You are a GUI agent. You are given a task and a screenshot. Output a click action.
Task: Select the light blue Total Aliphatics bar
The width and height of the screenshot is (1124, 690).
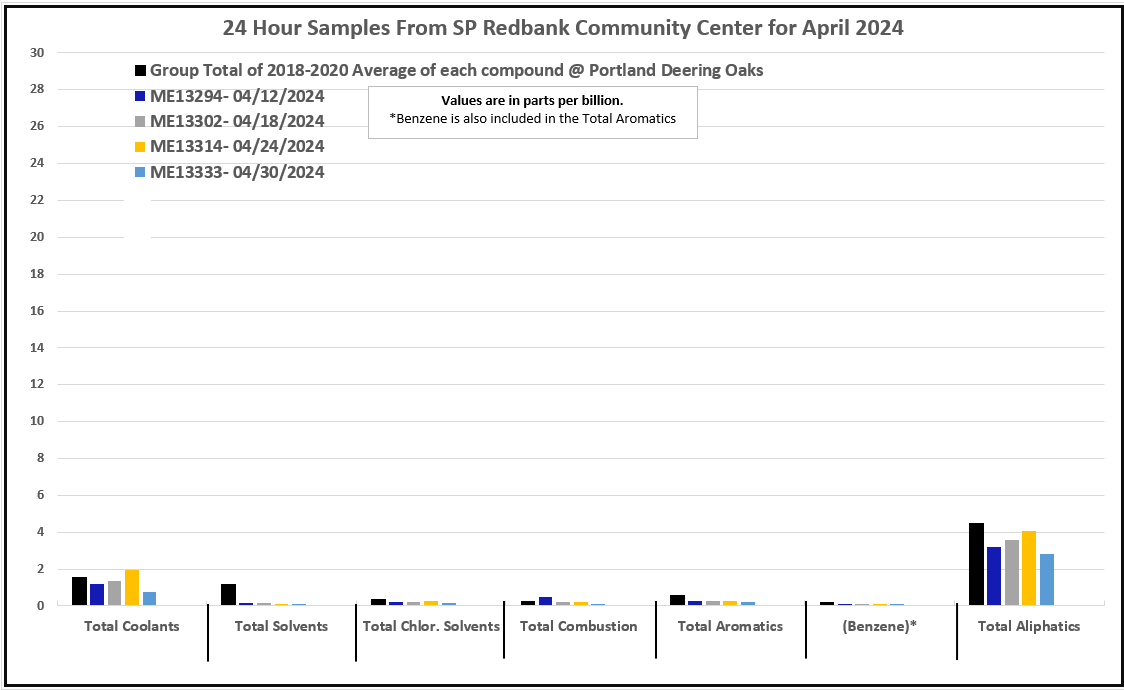click(1047, 579)
